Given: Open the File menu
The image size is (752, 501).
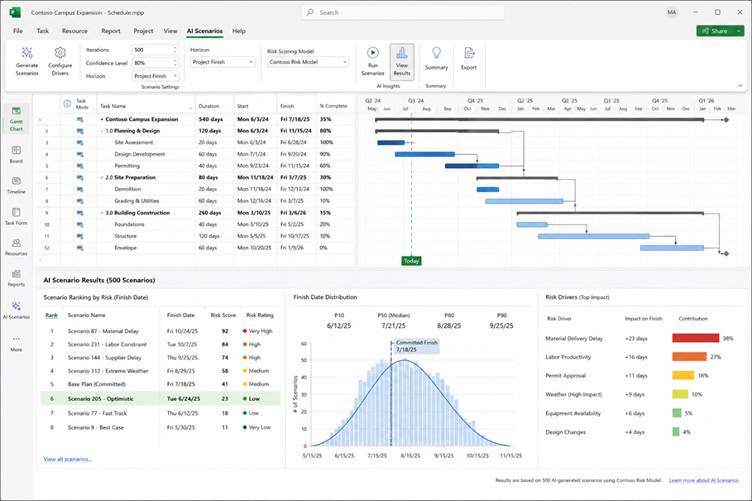Looking at the screenshot, I should [x=18, y=31].
